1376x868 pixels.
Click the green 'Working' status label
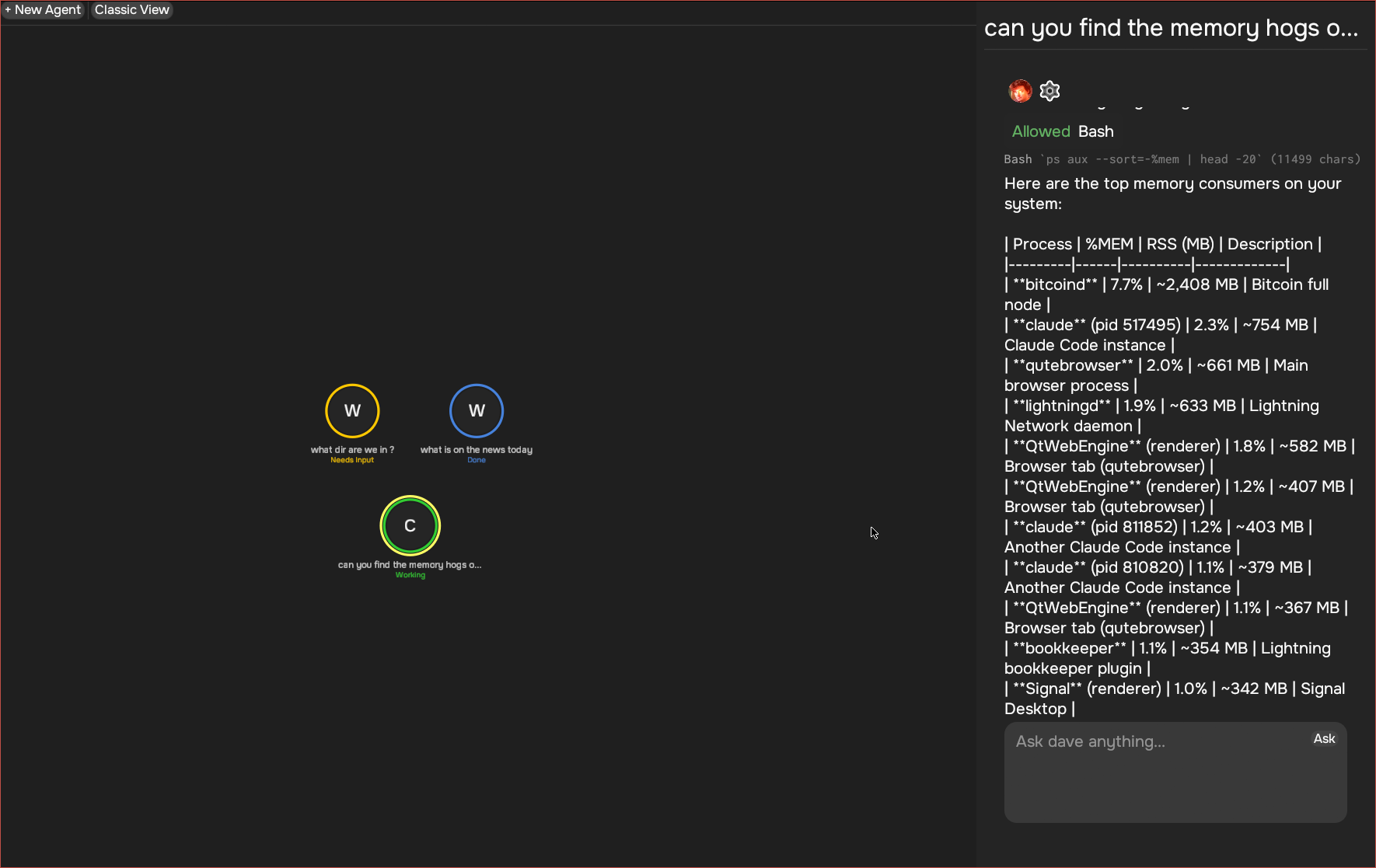[410, 575]
